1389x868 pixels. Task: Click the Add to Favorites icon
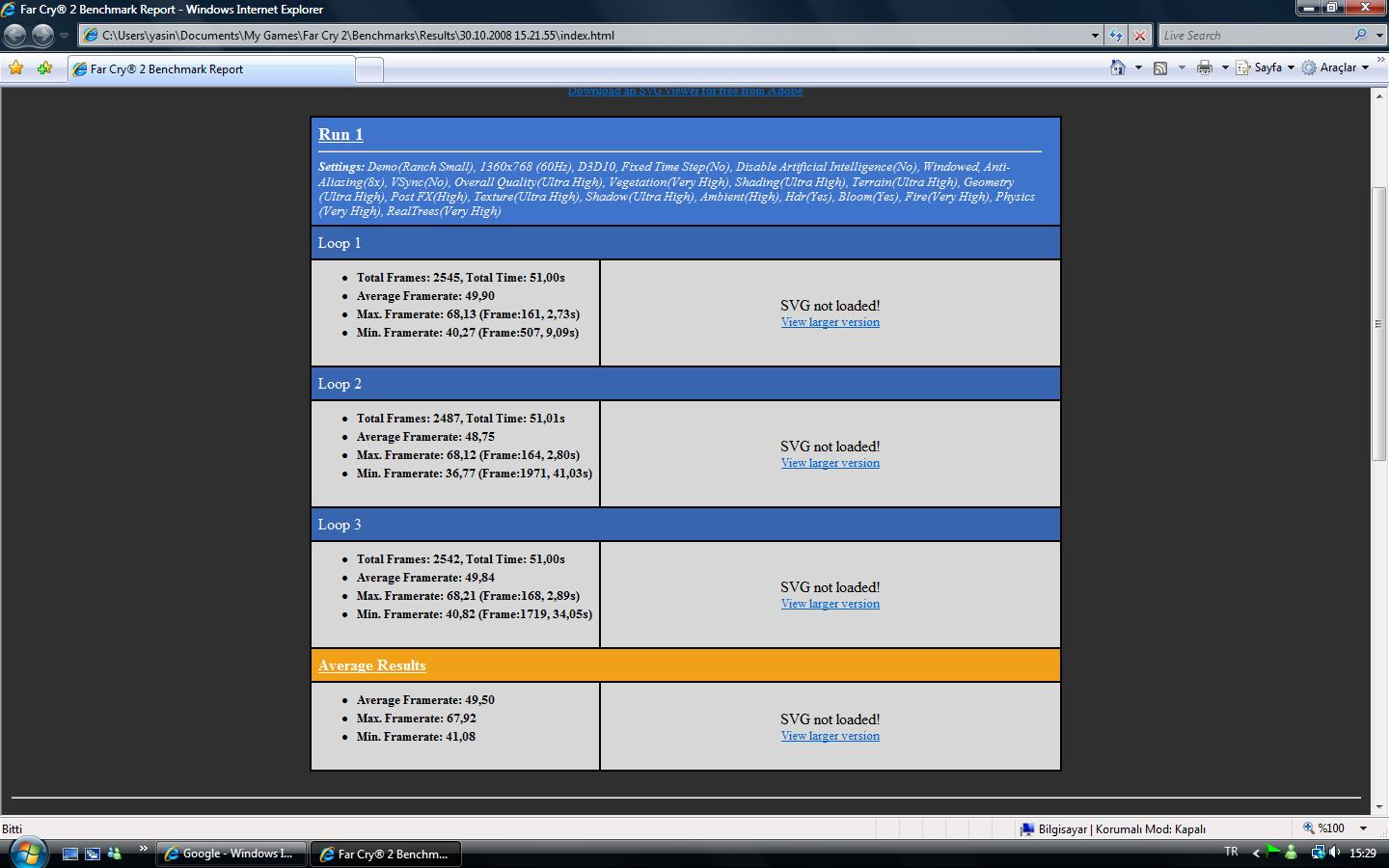(x=44, y=68)
